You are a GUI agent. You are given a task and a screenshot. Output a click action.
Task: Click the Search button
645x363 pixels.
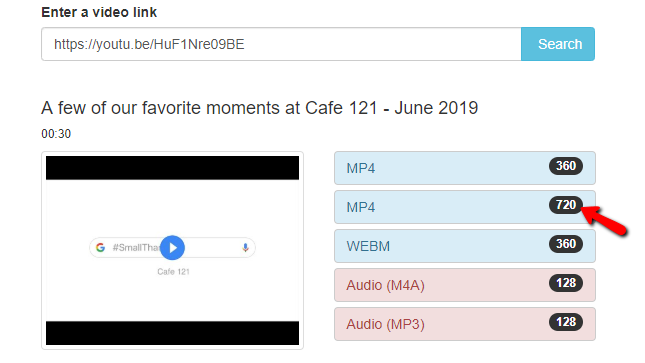pyautogui.click(x=558, y=44)
